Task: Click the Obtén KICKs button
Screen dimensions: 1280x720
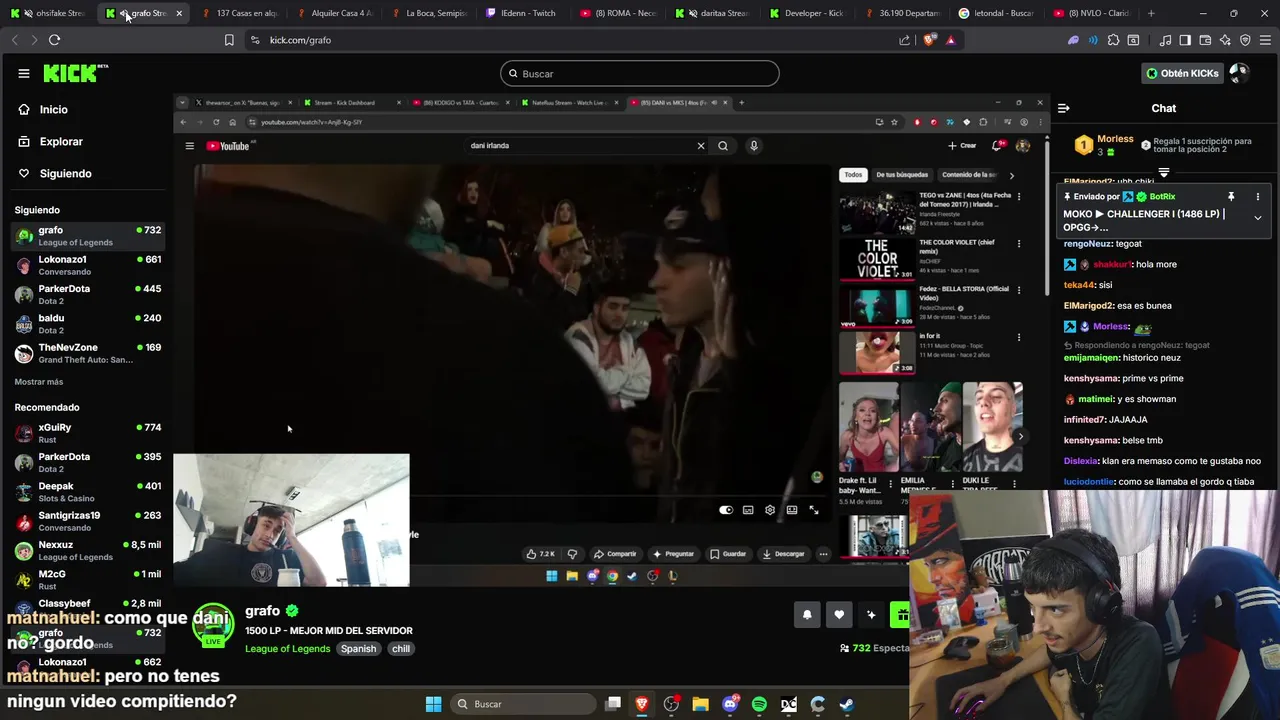Action: click(1182, 73)
